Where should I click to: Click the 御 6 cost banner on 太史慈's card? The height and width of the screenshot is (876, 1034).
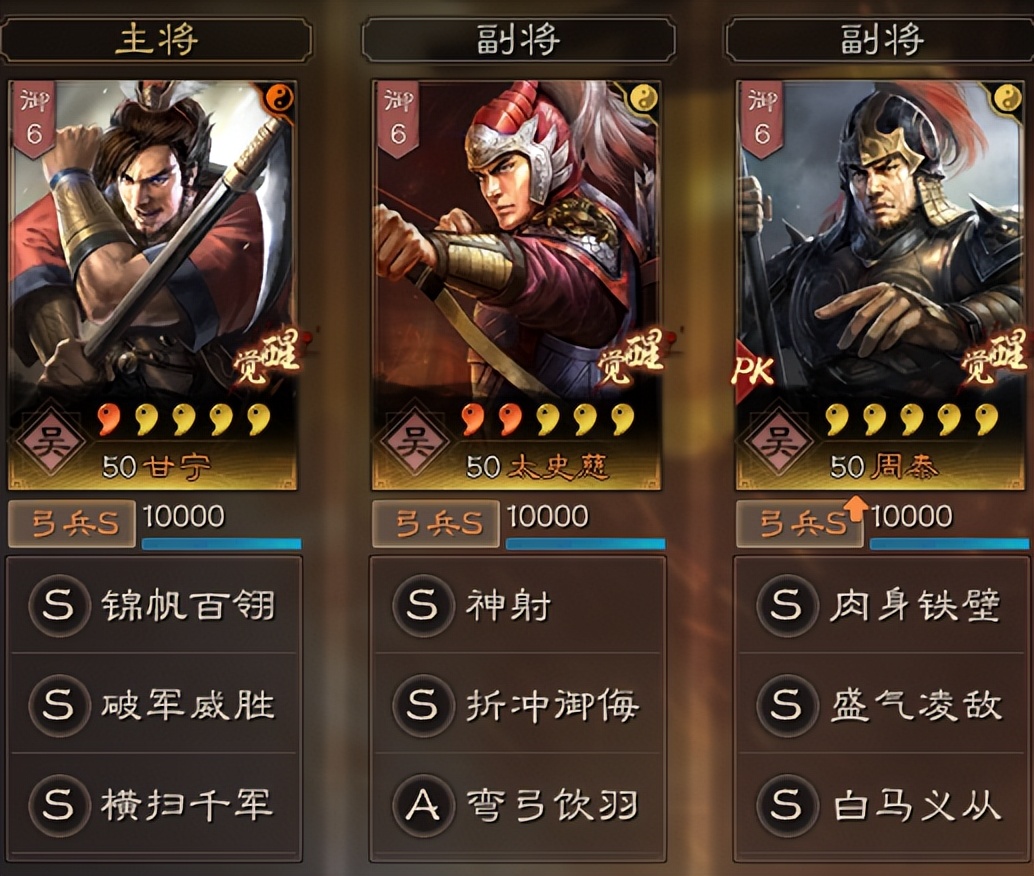398,119
